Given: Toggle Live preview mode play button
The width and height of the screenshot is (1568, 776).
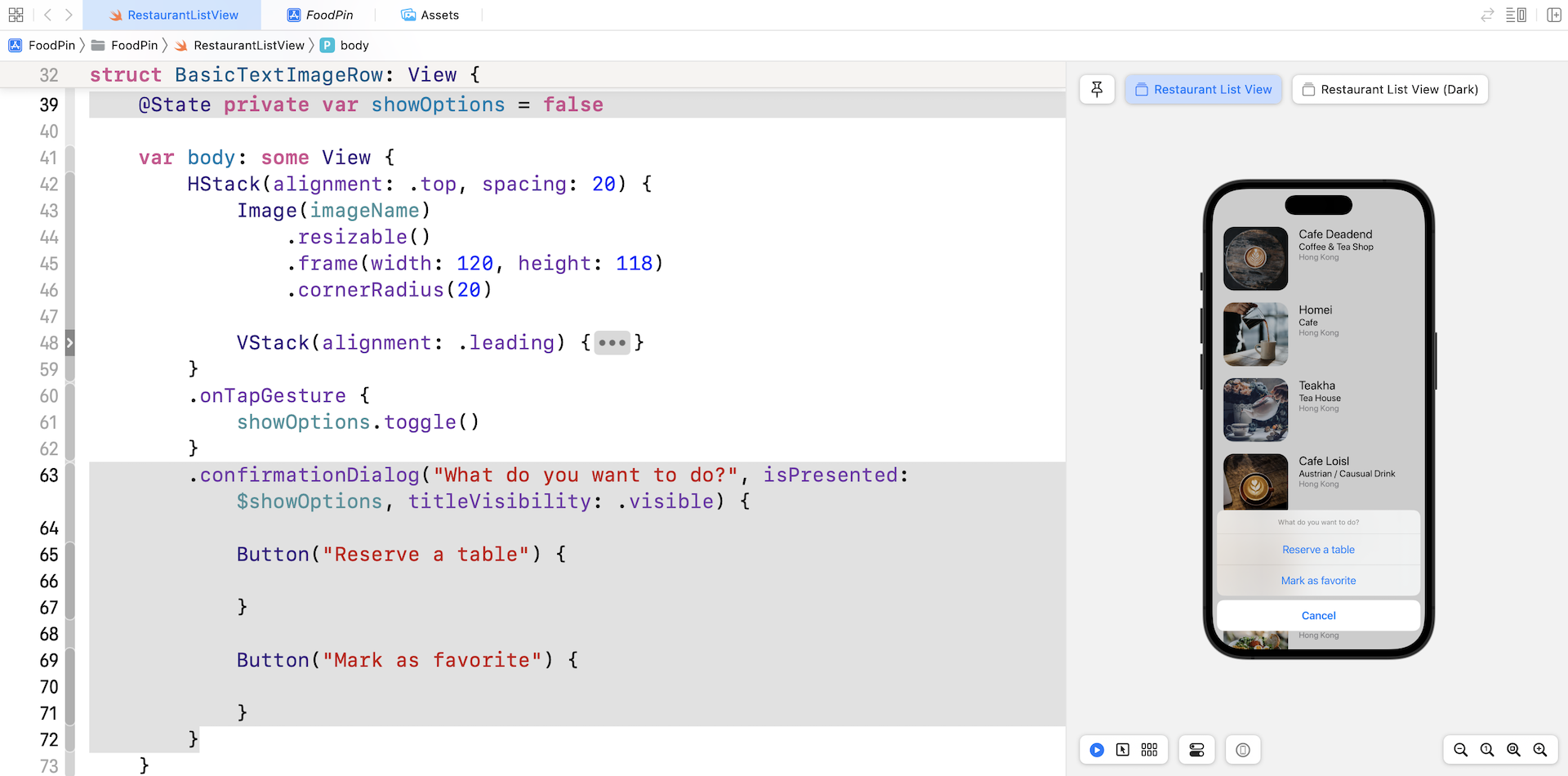Looking at the screenshot, I should [1097, 750].
